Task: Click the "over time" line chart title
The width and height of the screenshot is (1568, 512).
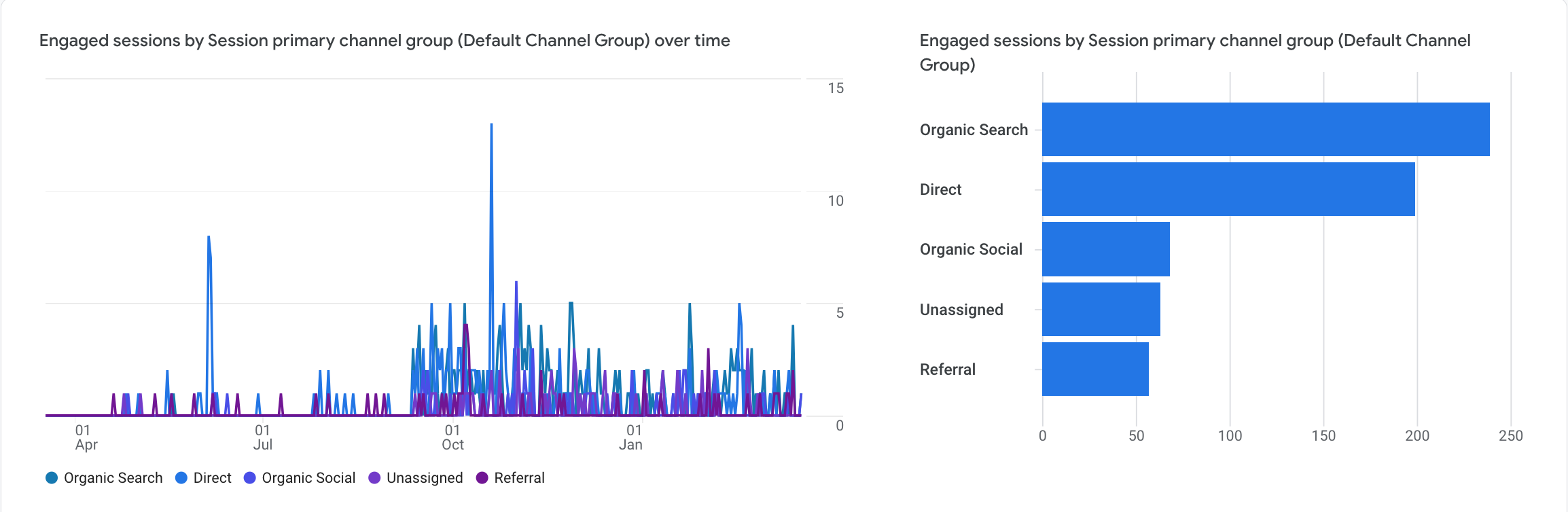Action: [385, 41]
